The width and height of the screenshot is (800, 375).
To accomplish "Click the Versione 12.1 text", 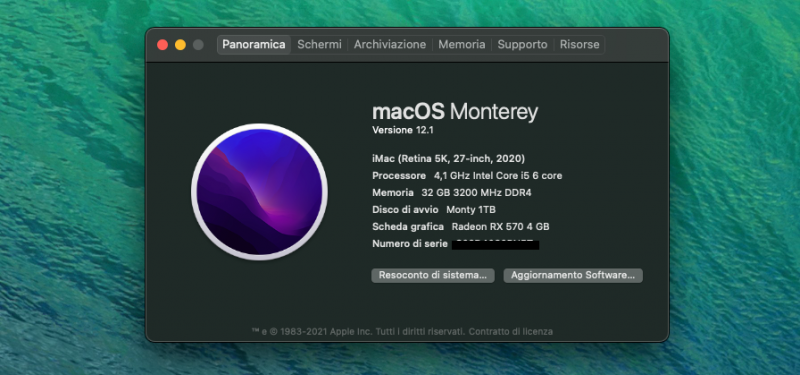I will pos(403,130).
